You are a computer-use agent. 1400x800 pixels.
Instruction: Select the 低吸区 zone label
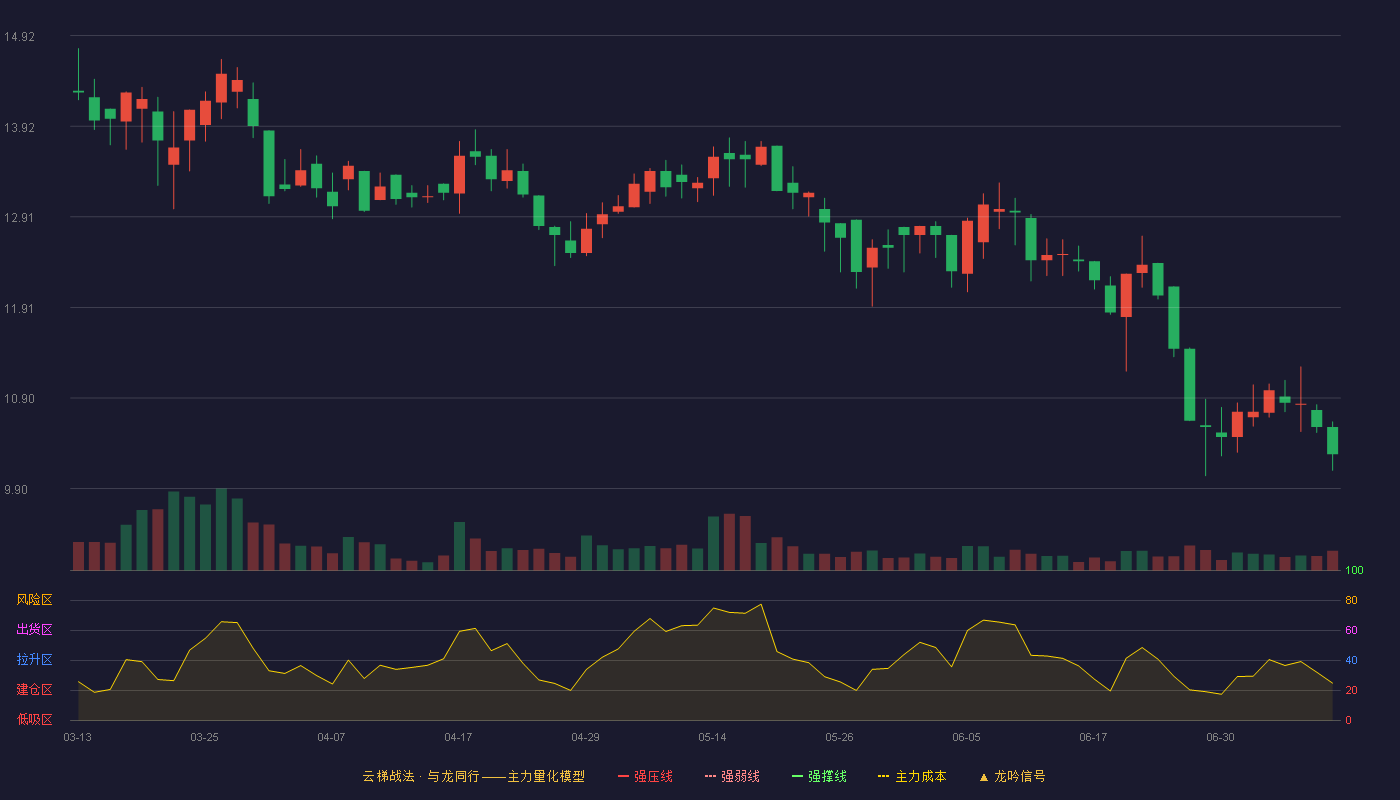click(34, 719)
